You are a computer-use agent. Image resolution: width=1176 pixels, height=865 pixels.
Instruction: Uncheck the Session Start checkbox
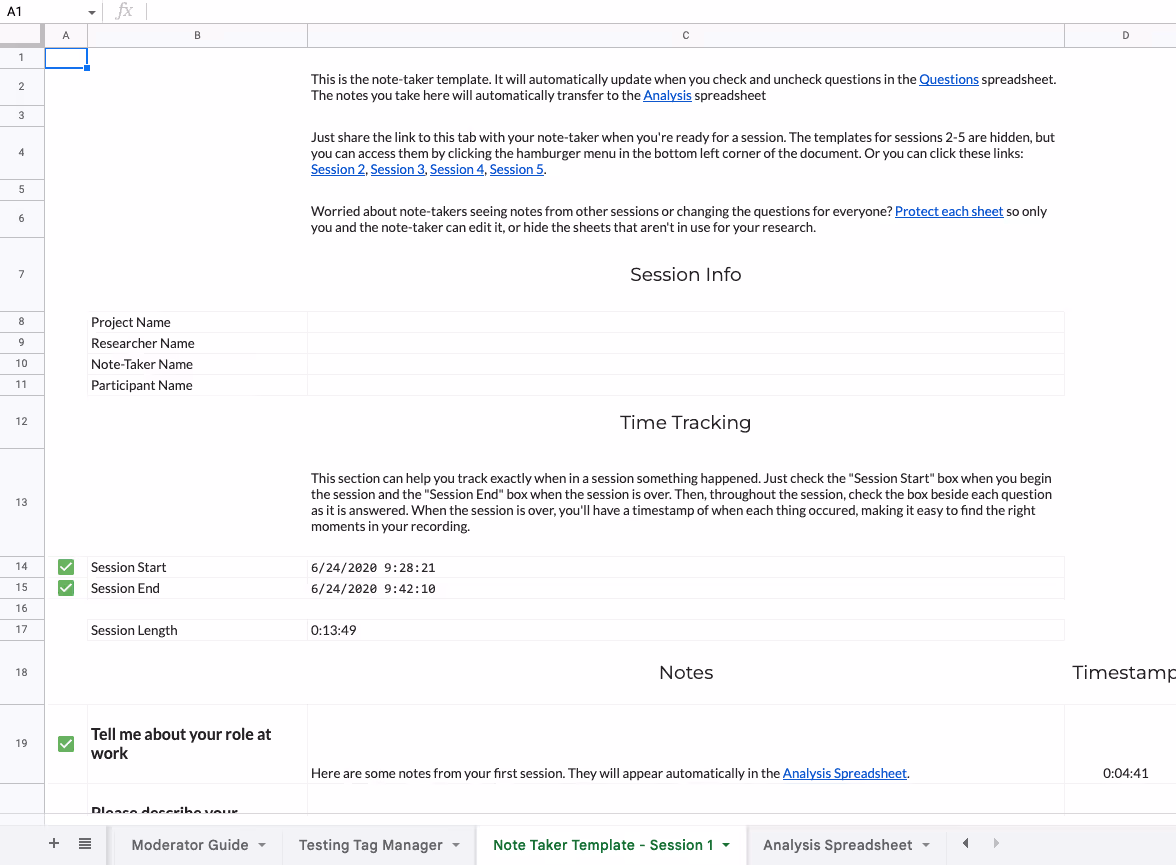pos(65,566)
